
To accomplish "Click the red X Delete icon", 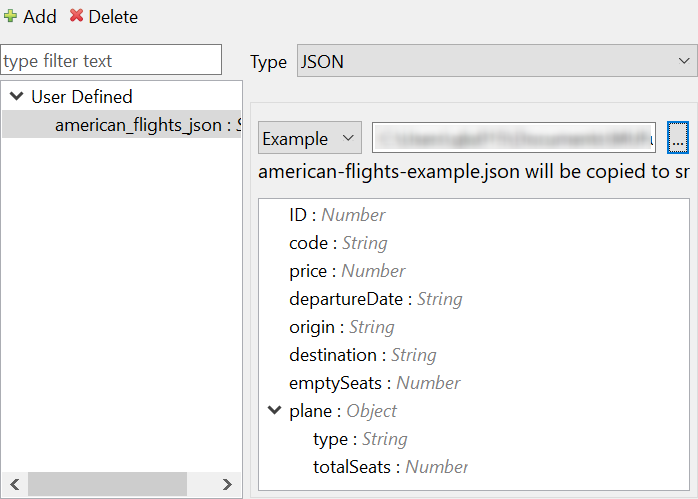I will point(77,16).
